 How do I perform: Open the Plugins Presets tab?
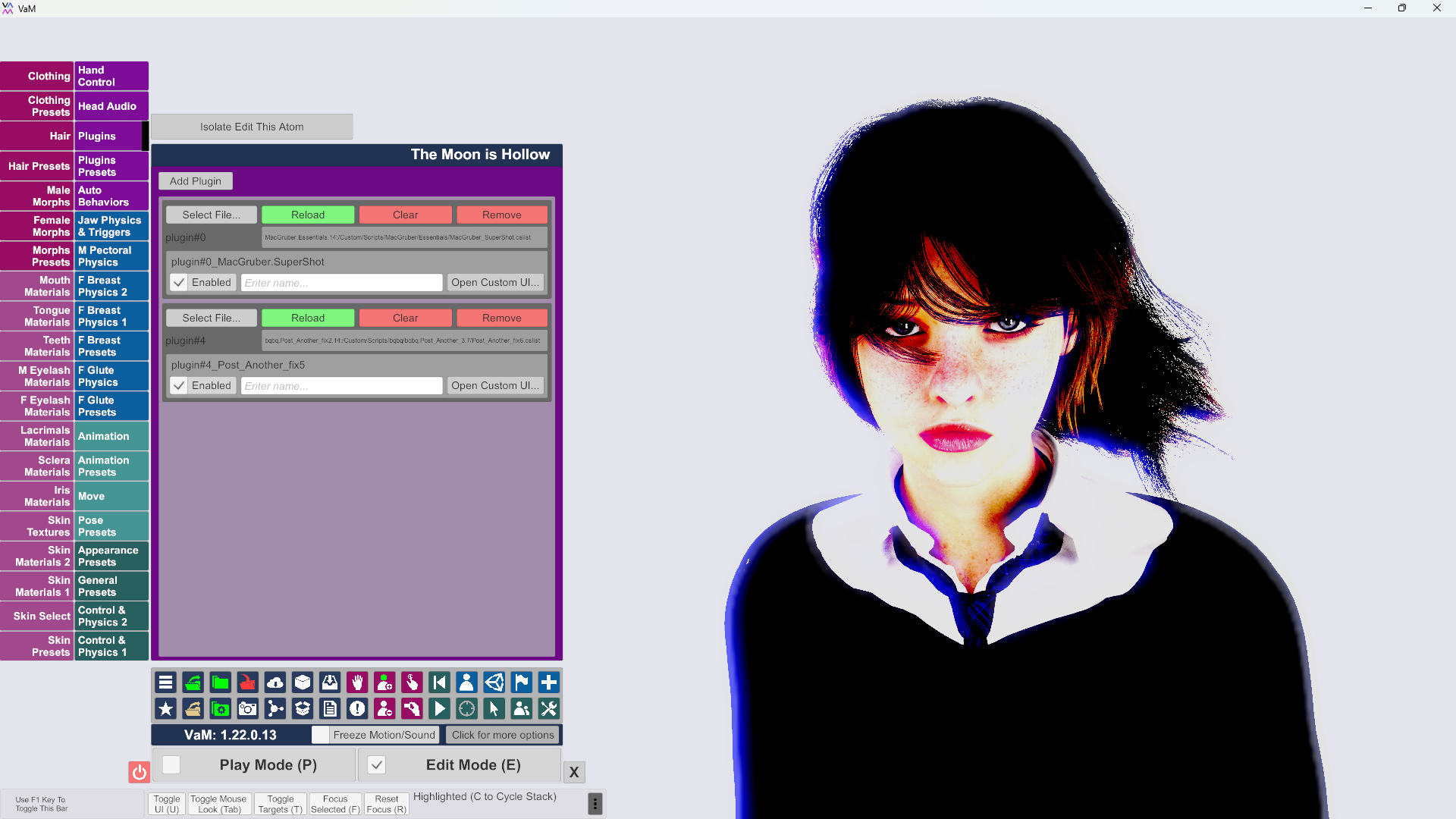pos(111,166)
